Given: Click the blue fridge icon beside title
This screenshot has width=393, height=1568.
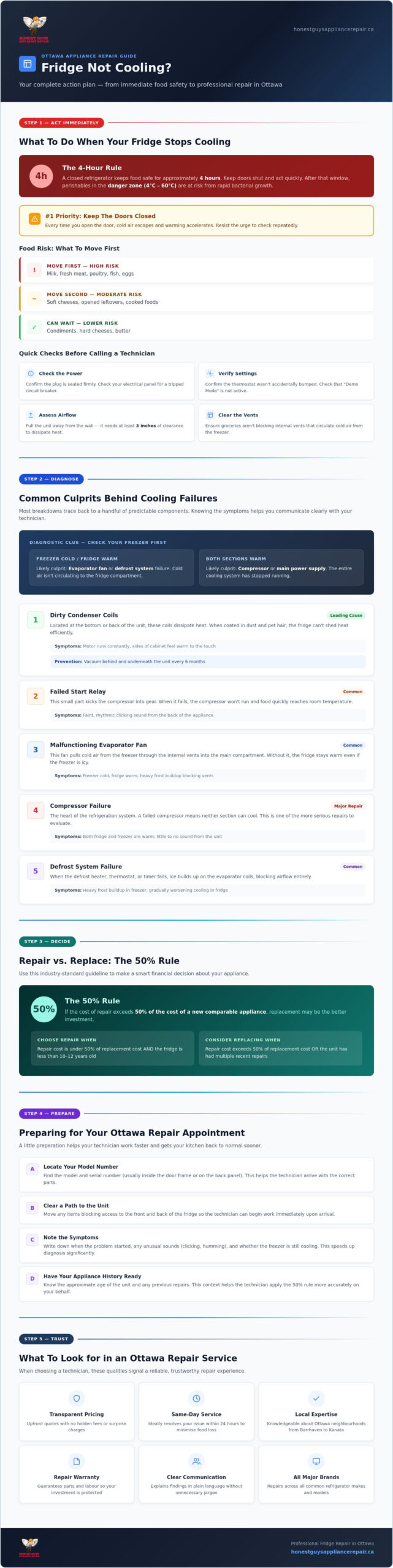Looking at the screenshot, I should click(x=28, y=64).
